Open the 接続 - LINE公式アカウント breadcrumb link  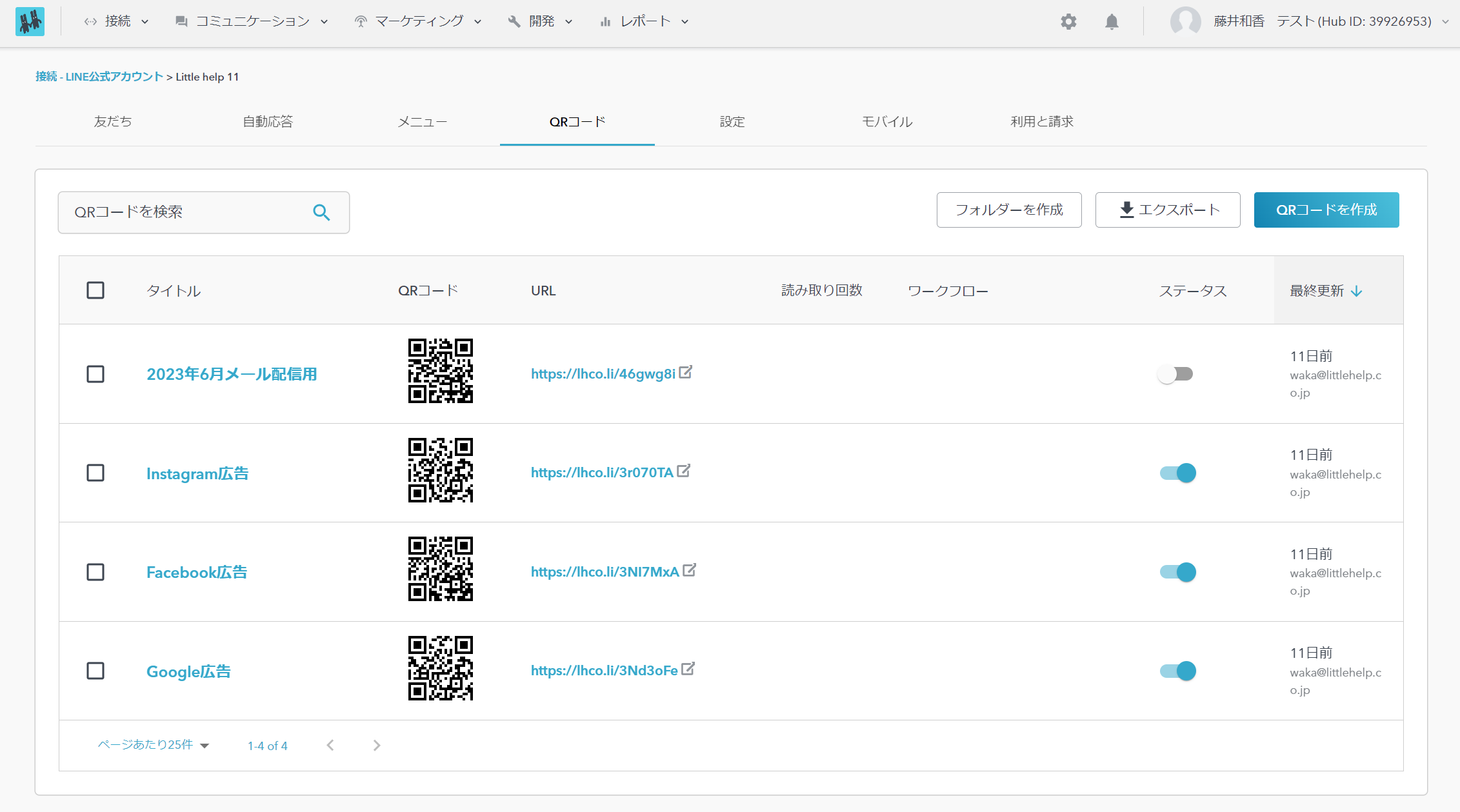click(99, 77)
